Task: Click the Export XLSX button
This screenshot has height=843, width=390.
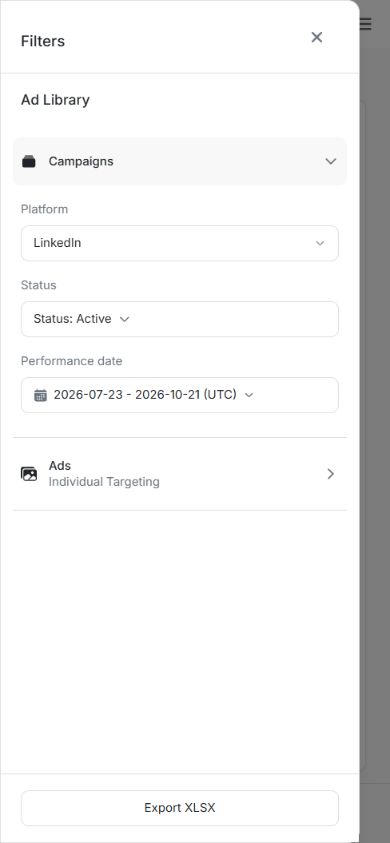Action: tap(180, 808)
